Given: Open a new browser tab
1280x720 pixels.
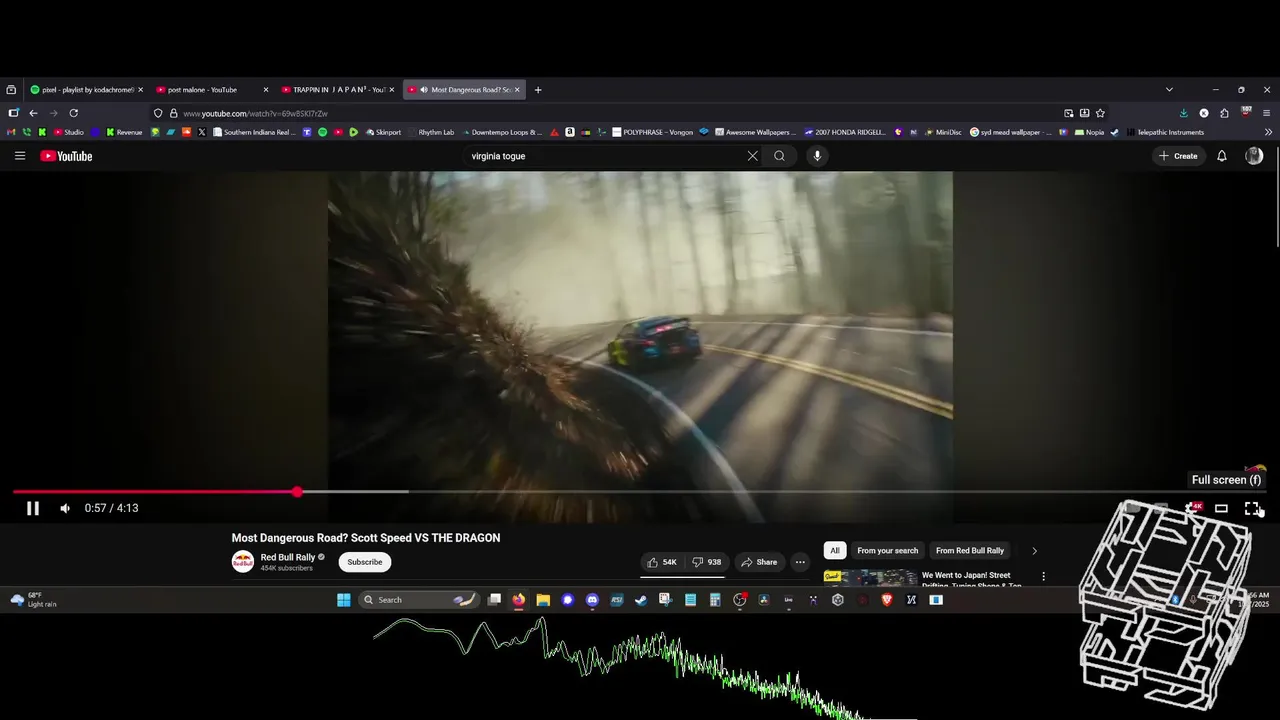Looking at the screenshot, I should pos(538,90).
